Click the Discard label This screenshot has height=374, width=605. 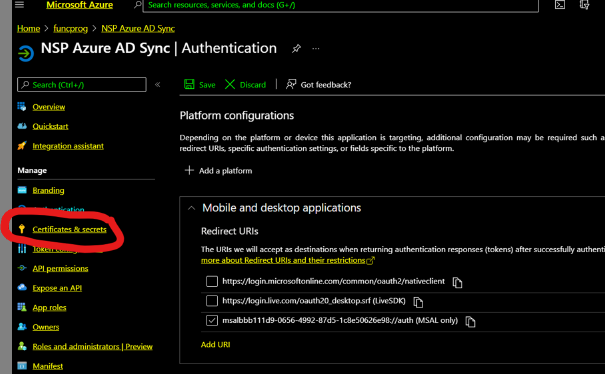tap(253, 85)
